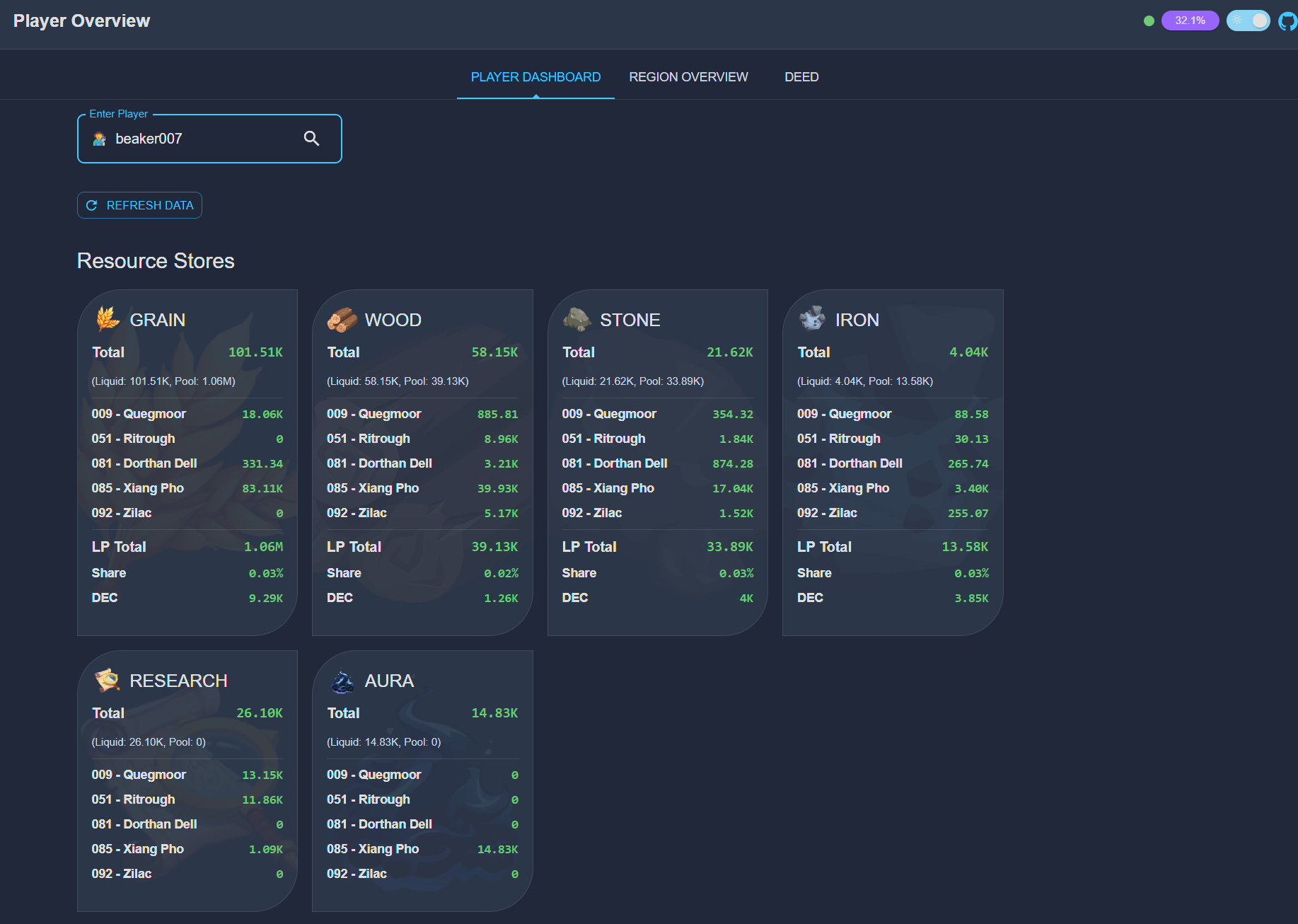Click the green status dot indicator

point(1149,21)
